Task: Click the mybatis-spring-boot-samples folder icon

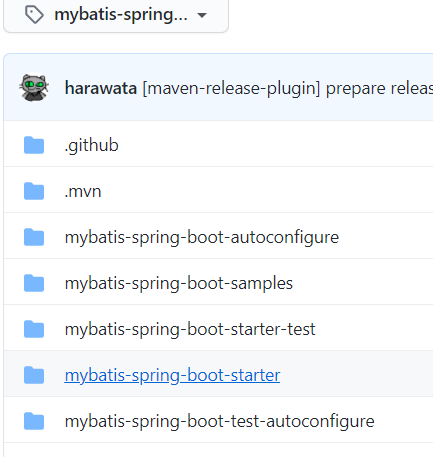Action: click(34, 283)
